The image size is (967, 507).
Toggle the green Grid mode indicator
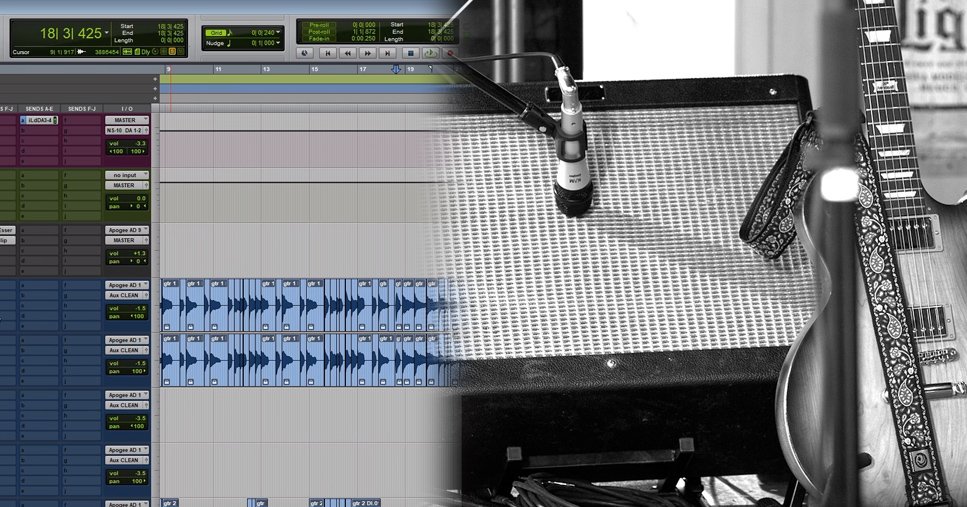point(216,32)
